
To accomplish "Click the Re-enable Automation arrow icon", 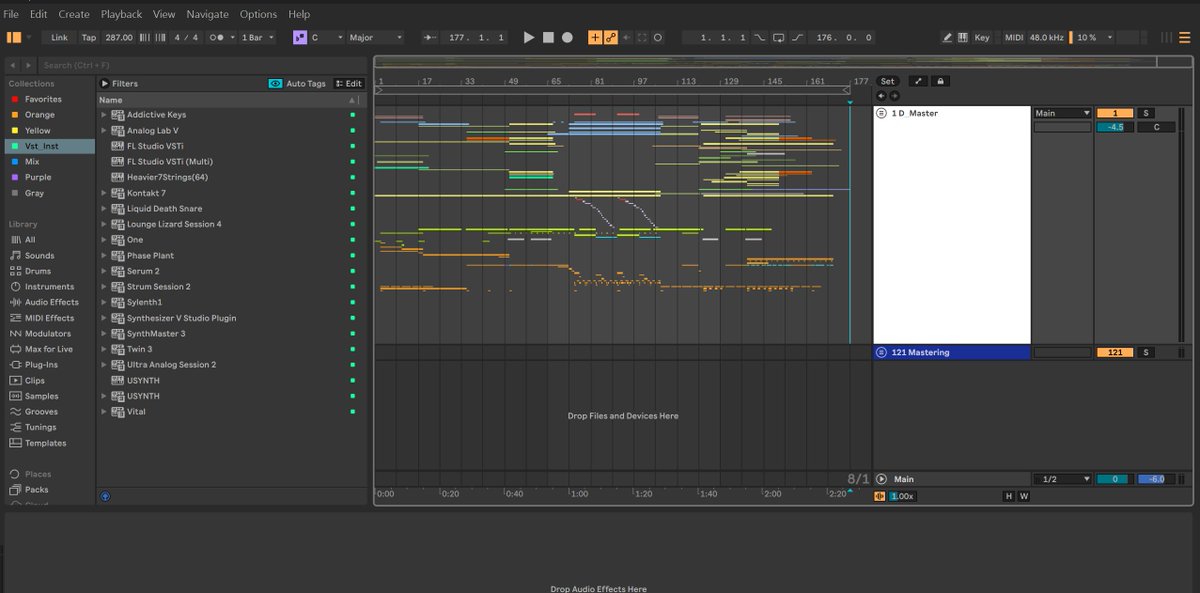I will click(x=626, y=37).
